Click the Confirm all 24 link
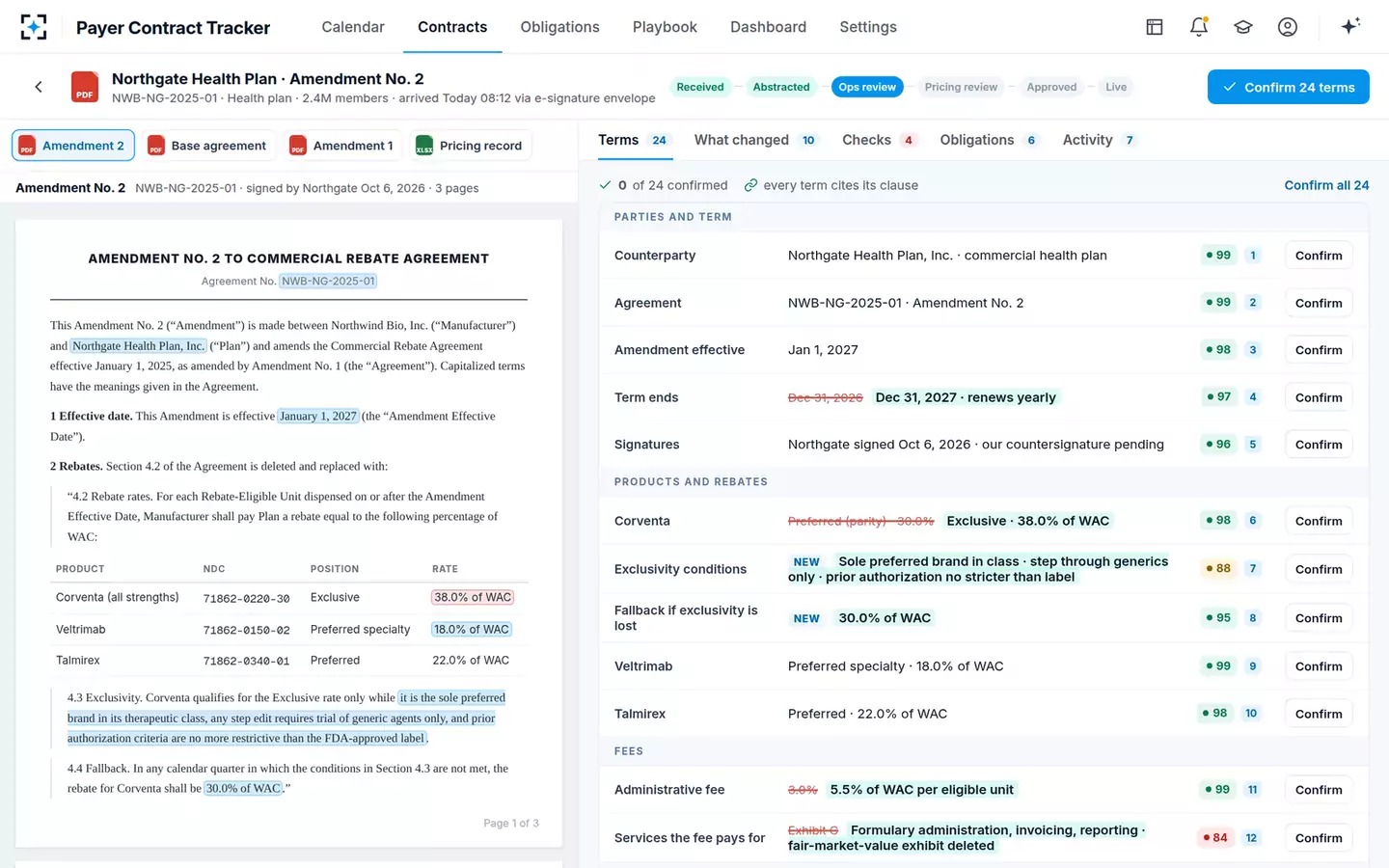Screen dimensions: 1389x868 1326,185
